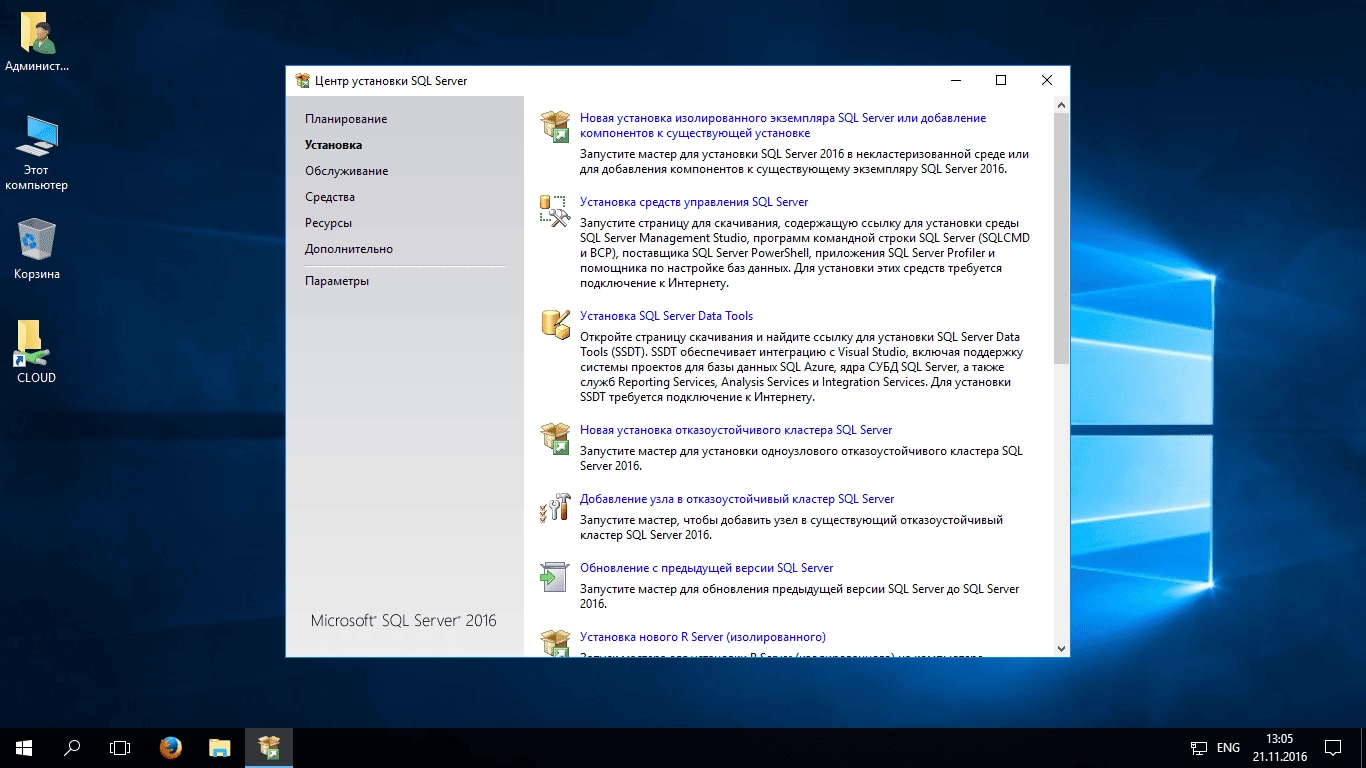This screenshot has width=1366, height=768.
Task: Click the vertical scrollbar thumb
Action: click(1062, 238)
